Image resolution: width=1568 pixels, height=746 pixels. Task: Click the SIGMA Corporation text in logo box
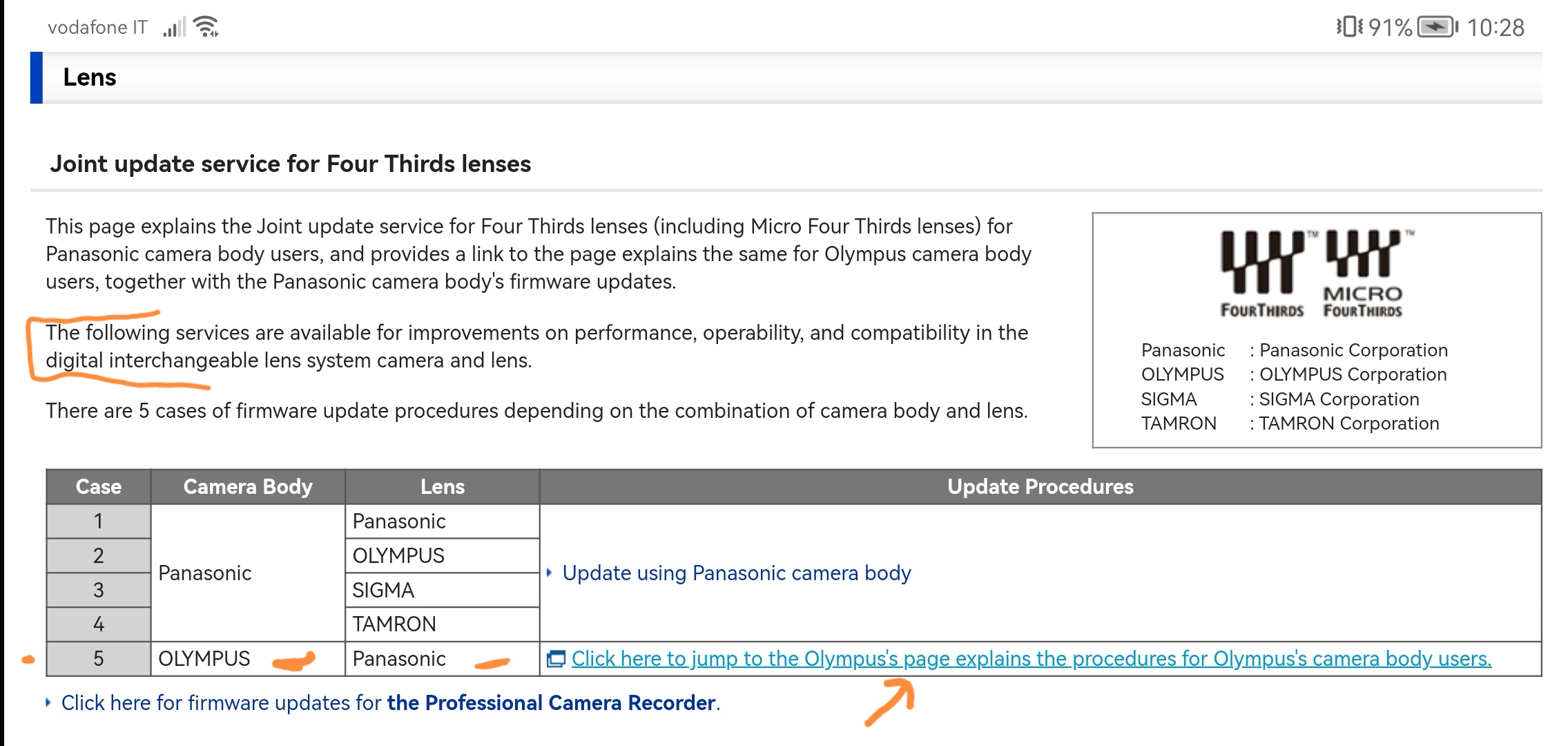tap(1339, 399)
